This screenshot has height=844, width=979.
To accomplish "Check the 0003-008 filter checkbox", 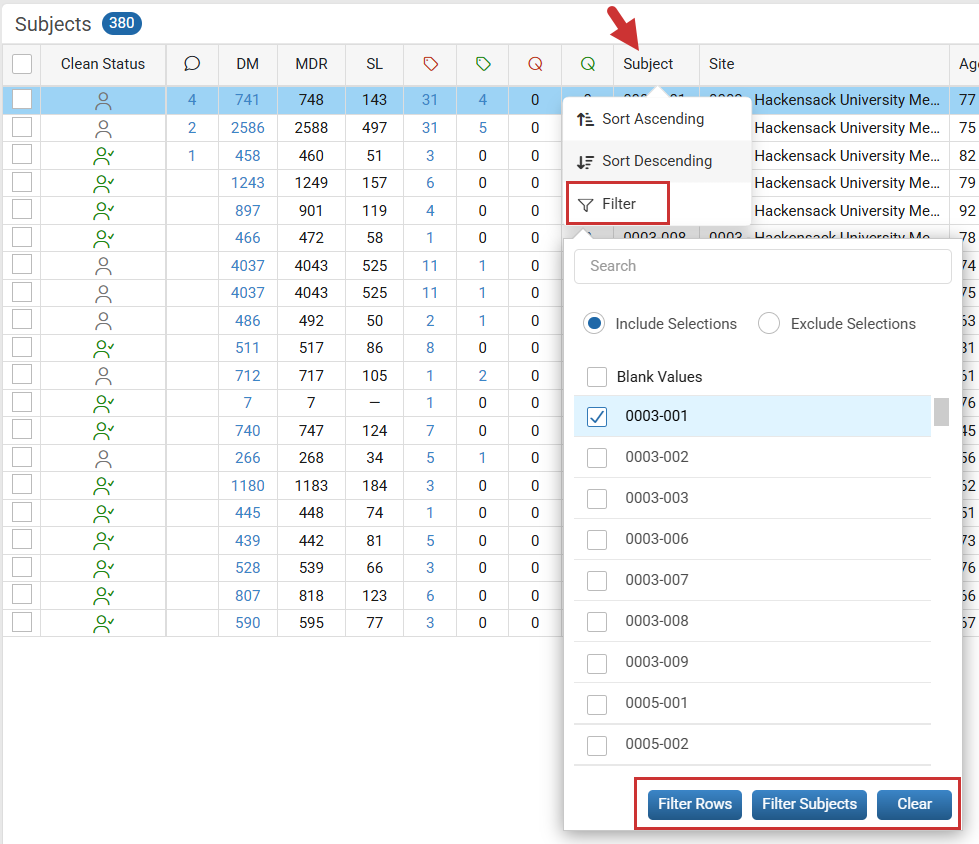I will point(597,622).
